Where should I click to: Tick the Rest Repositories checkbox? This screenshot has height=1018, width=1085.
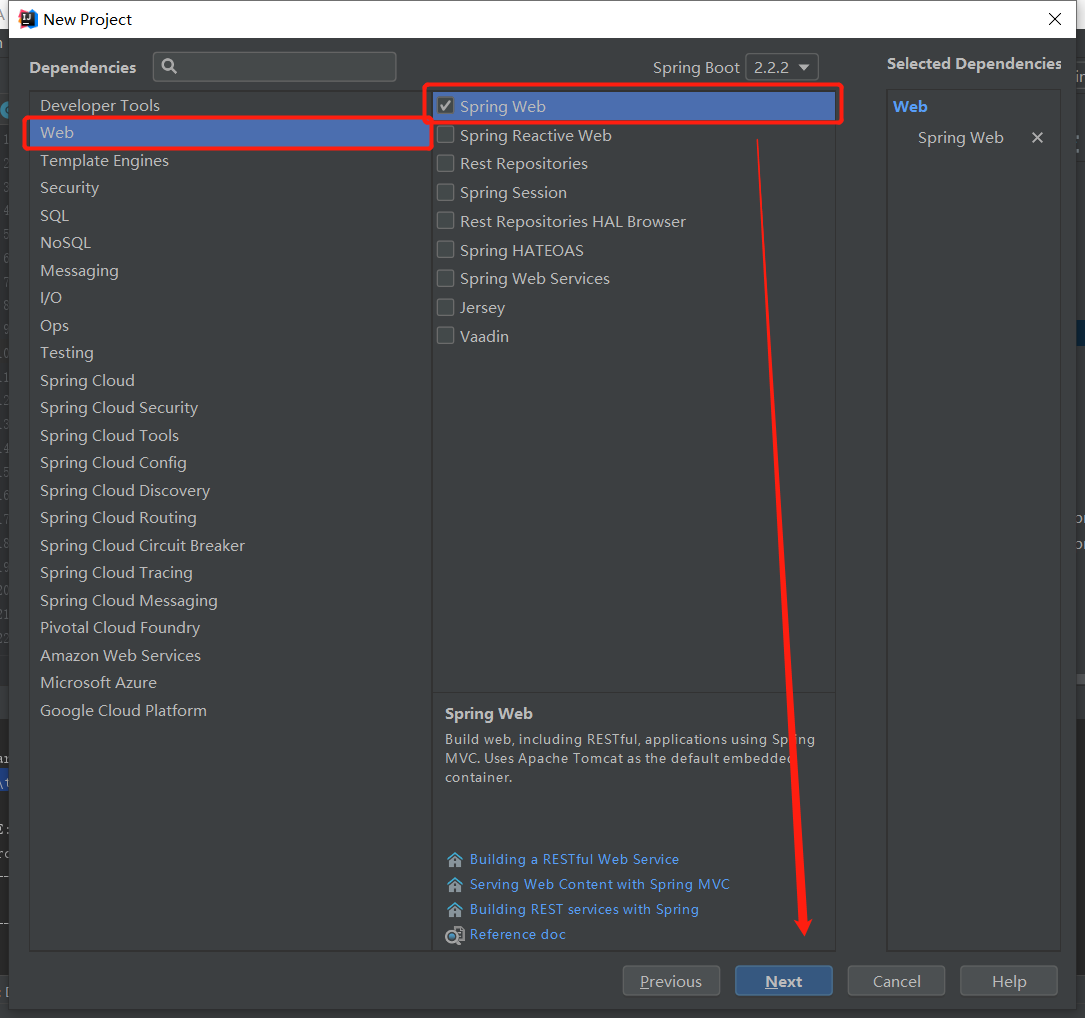tap(446, 163)
